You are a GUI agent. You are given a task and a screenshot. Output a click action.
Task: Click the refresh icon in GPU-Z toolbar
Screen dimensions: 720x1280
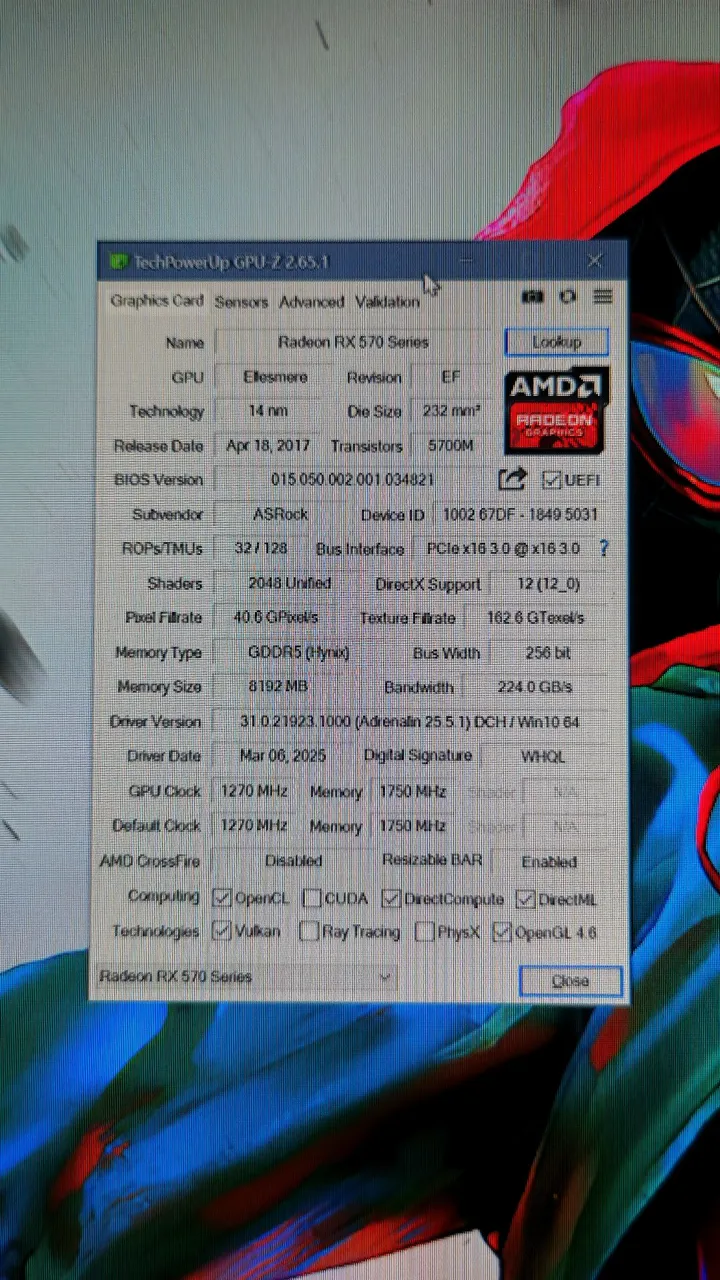(x=568, y=296)
